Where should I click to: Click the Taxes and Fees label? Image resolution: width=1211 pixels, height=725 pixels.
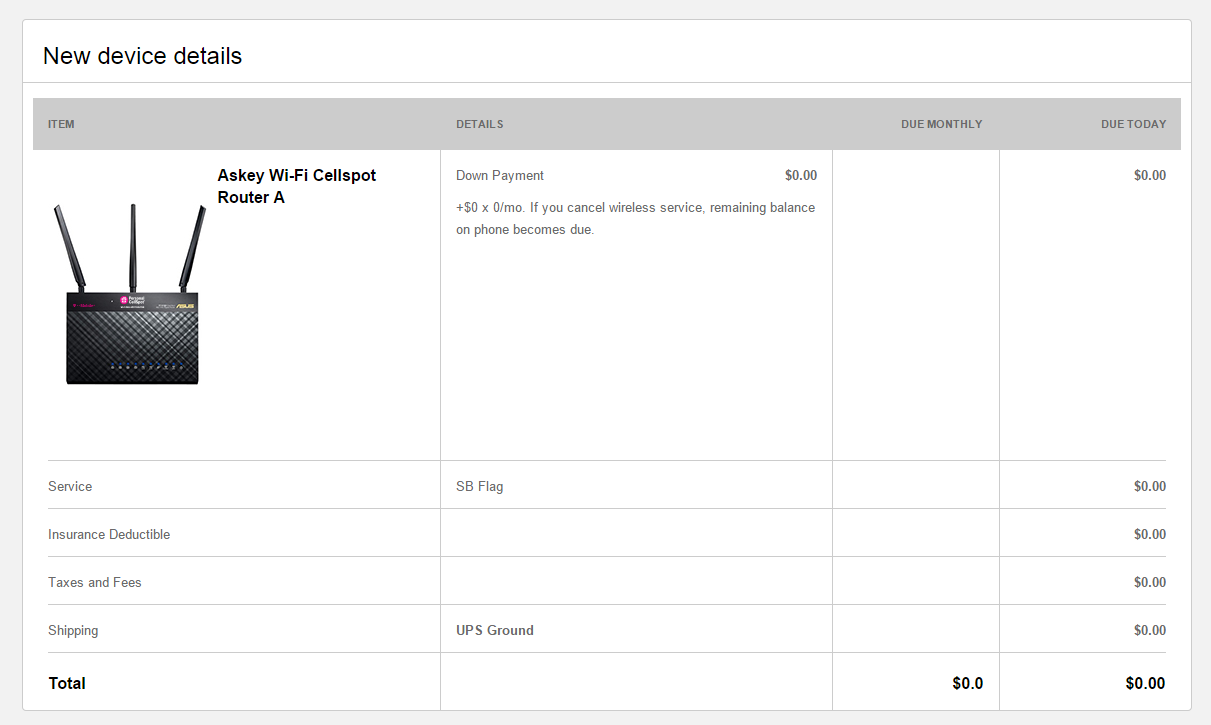click(x=95, y=582)
